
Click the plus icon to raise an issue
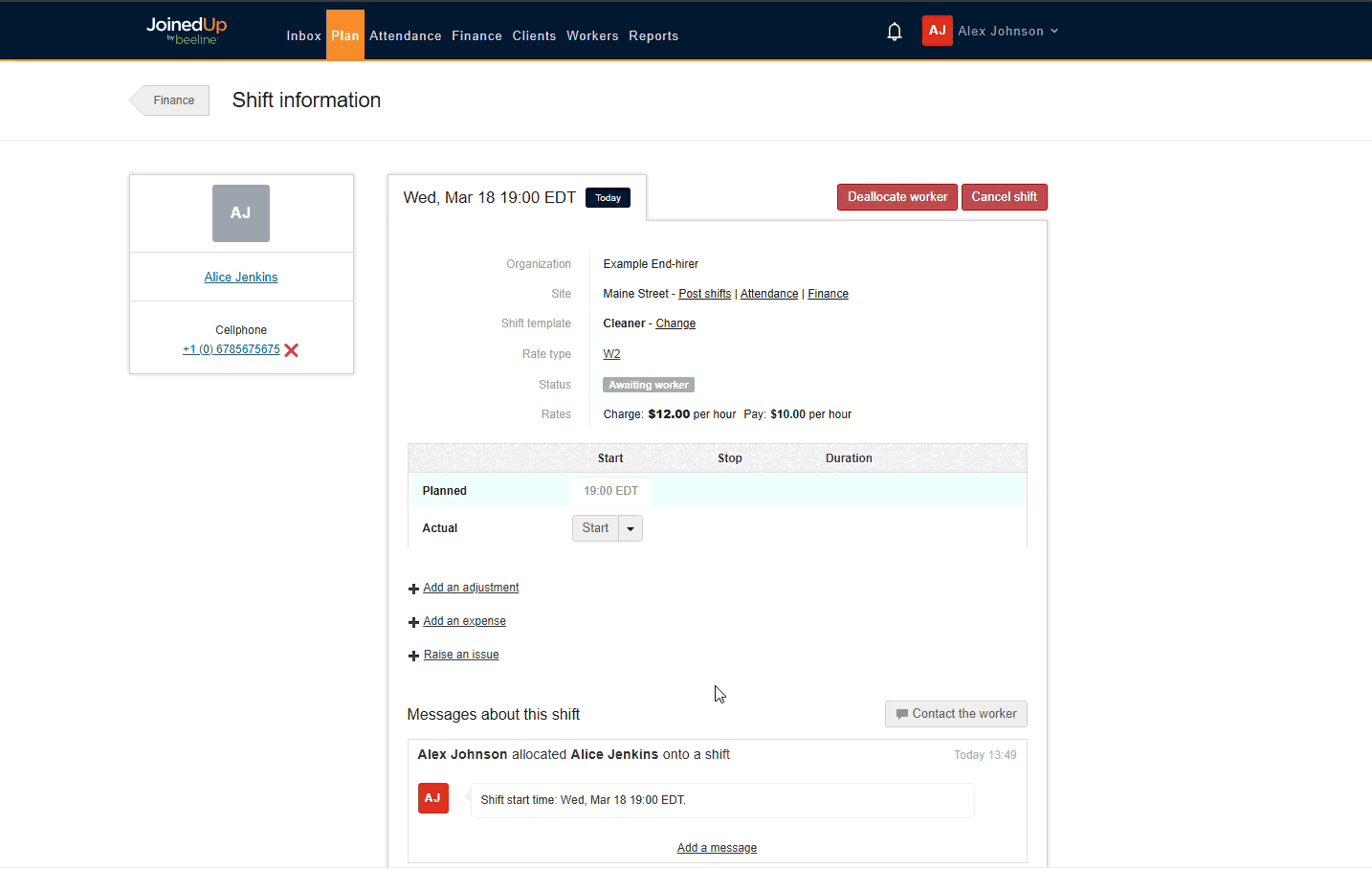pyautogui.click(x=412, y=655)
